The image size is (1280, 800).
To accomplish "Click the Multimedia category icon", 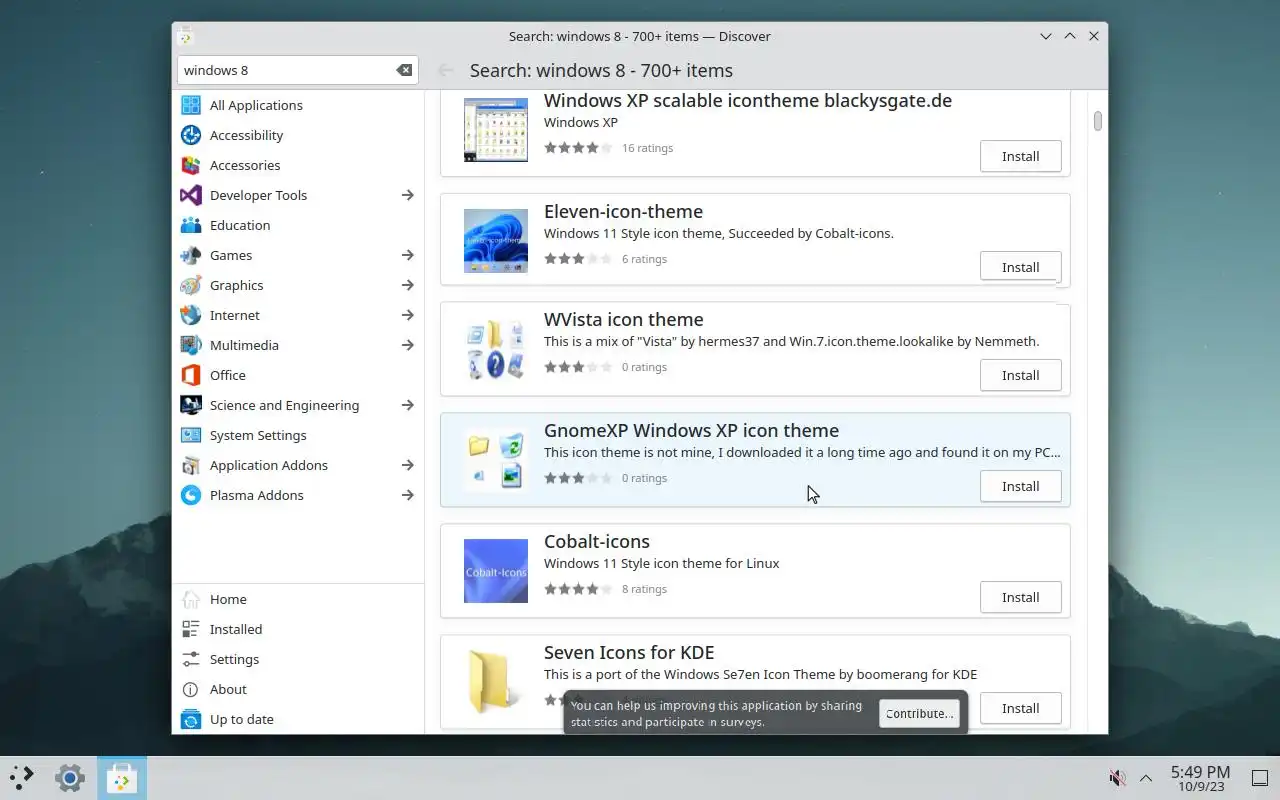I will pyautogui.click(x=191, y=345).
